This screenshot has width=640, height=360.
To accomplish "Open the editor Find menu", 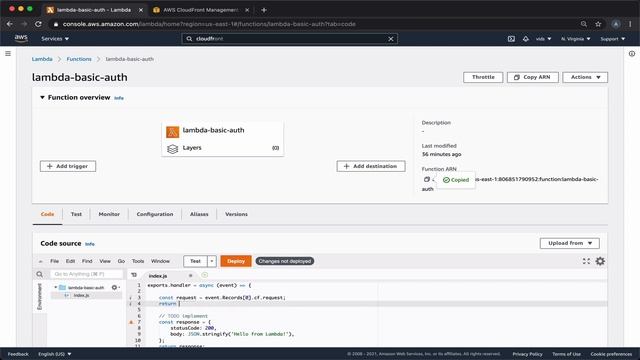I will (x=87, y=261).
